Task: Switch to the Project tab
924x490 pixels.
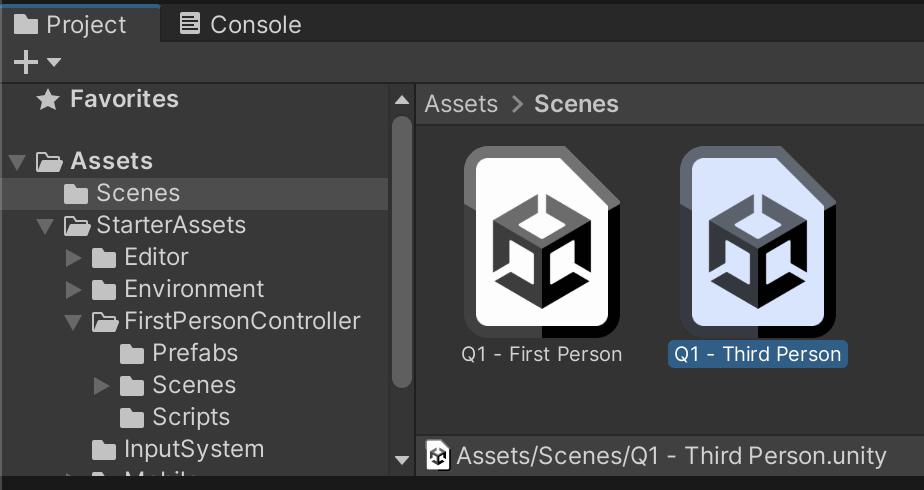Action: pyautogui.click(x=70, y=24)
